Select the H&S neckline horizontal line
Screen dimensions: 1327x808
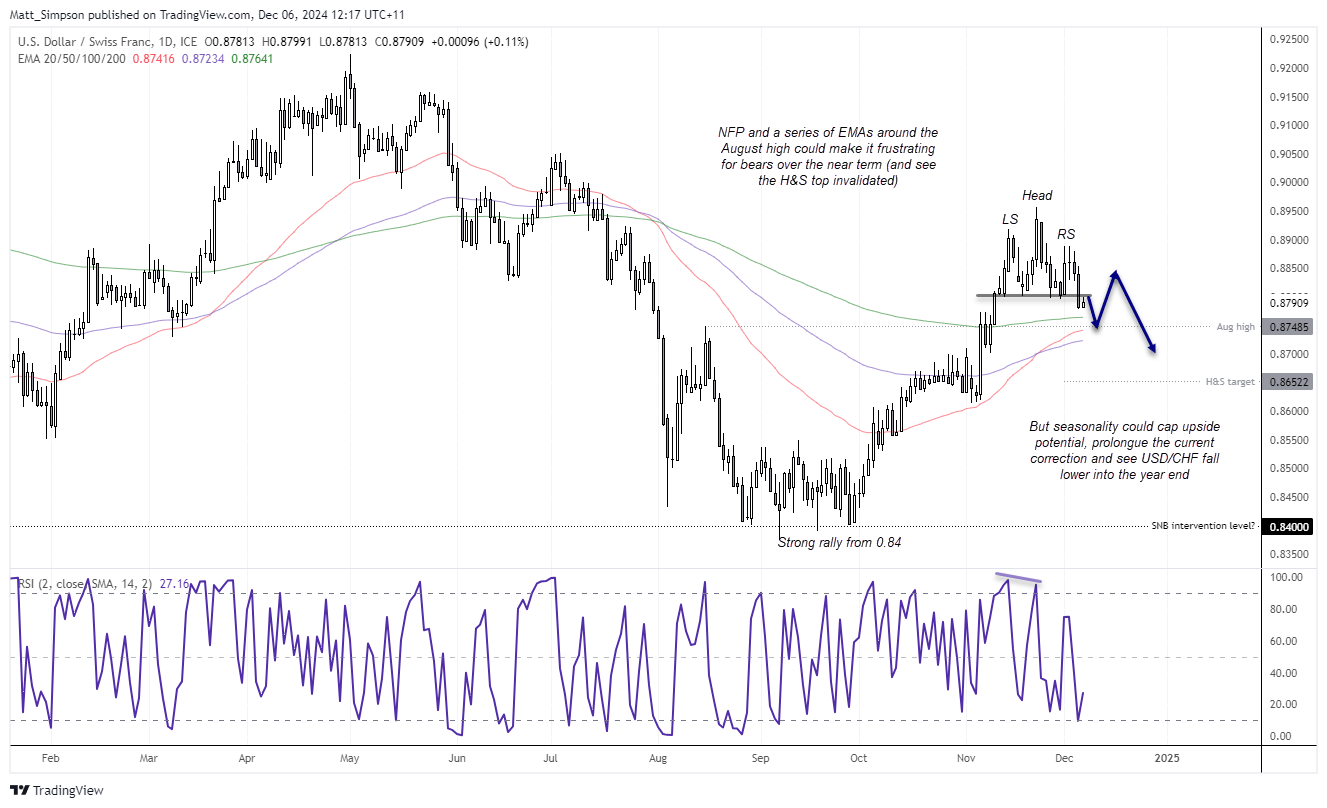pos(1034,295)
